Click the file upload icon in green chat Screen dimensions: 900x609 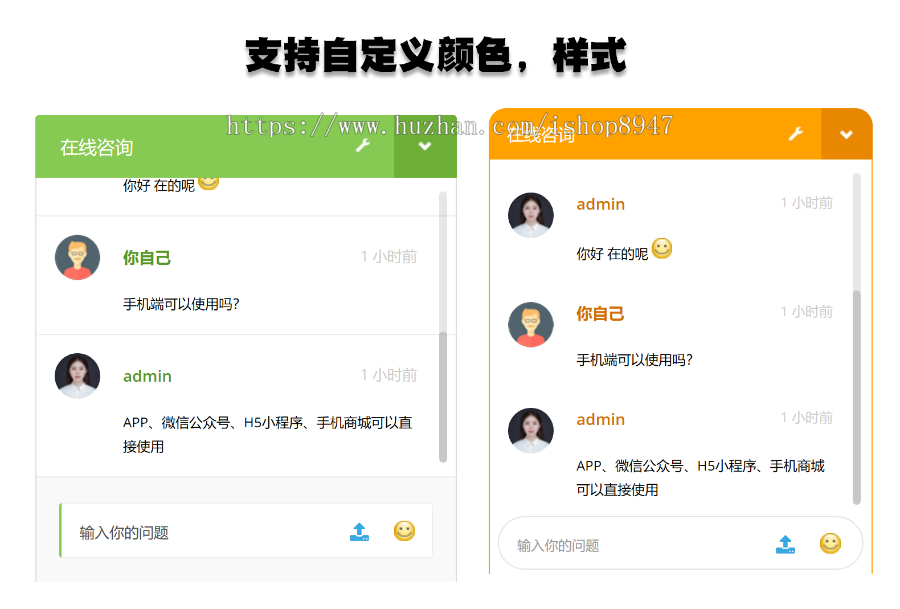[359, 531]
